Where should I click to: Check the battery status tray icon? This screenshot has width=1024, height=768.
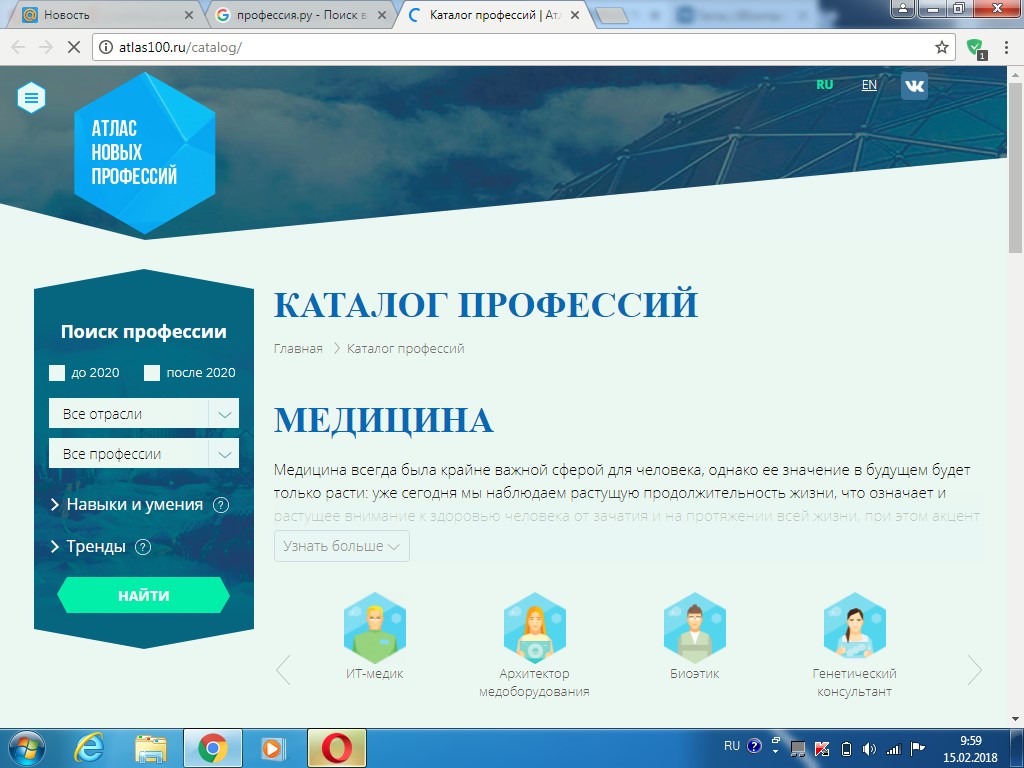click(846, 749)
